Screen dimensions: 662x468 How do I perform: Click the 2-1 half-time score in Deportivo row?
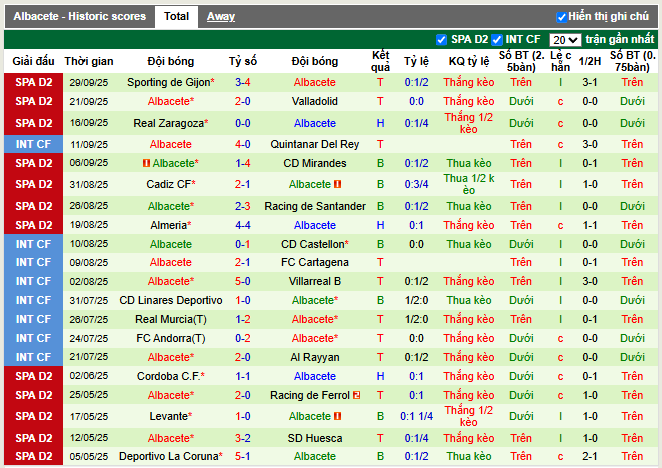[589, 456]
